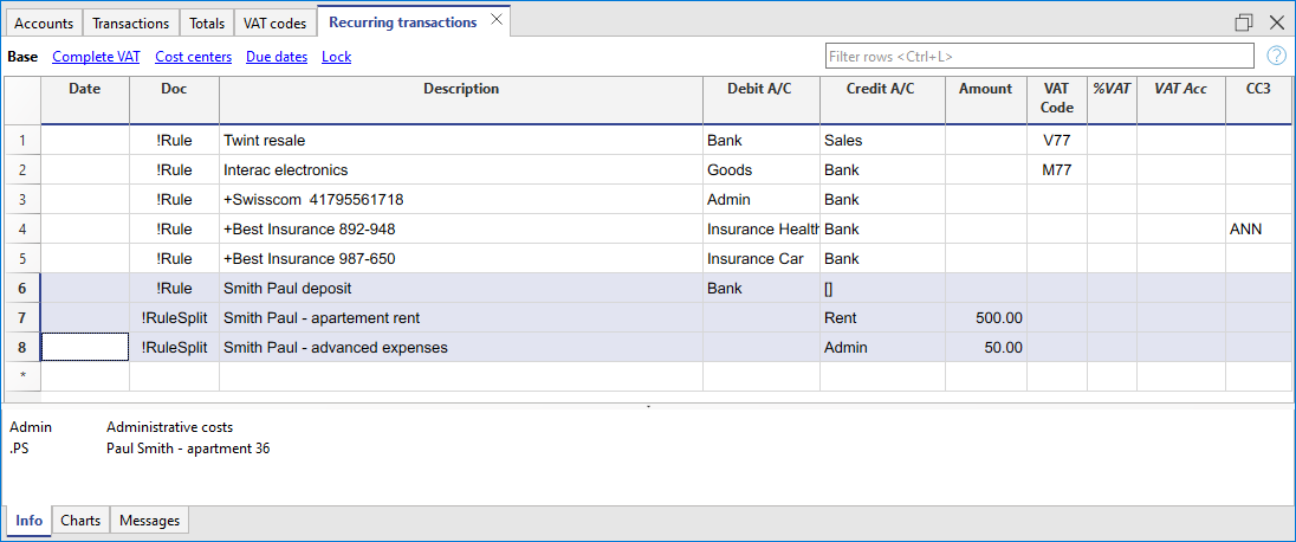Screen dimensions: 1296x542
Task: Show the Messages bottom tab
Action: [x=150, y=520]
